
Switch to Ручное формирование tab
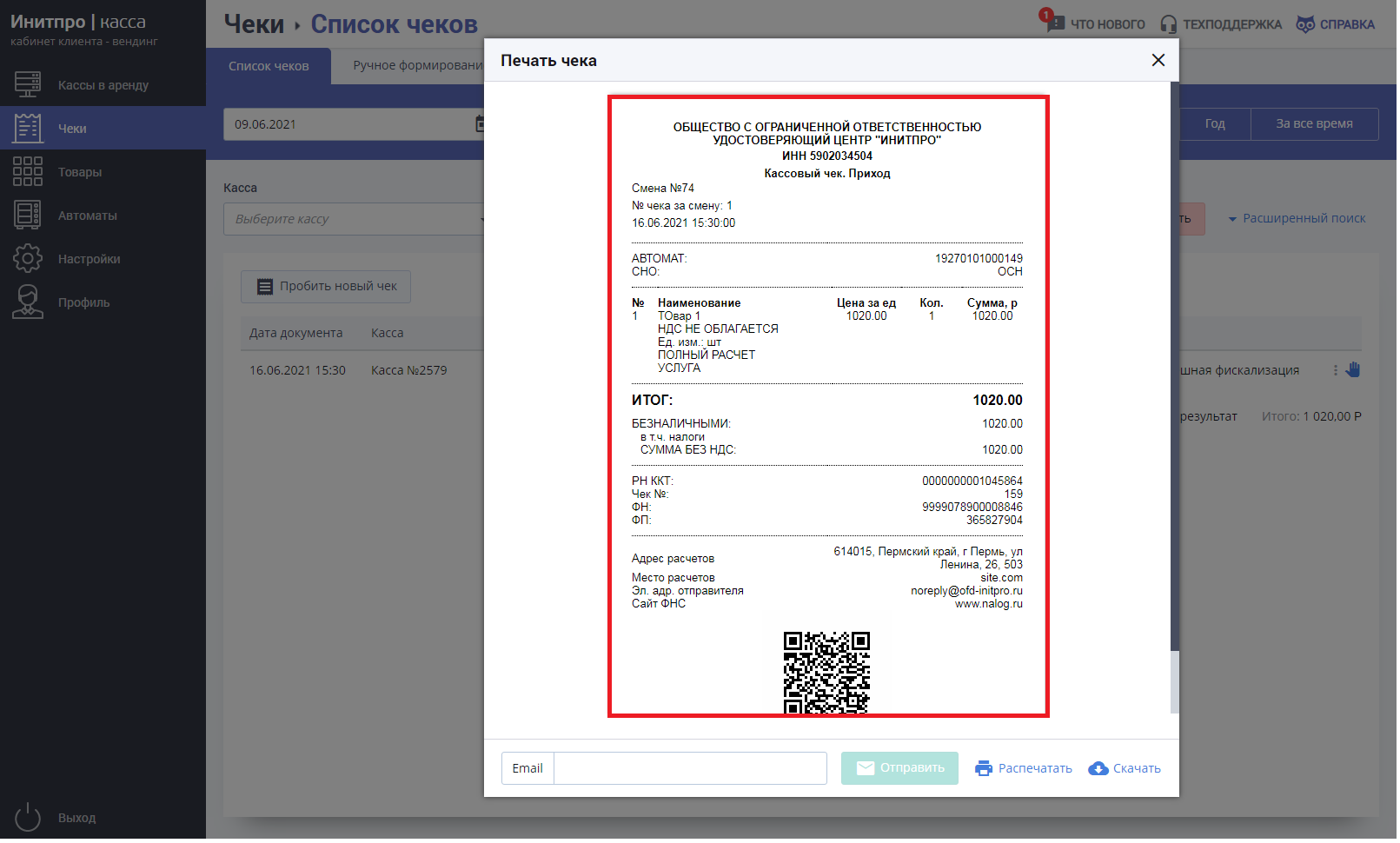coord(418,65)
